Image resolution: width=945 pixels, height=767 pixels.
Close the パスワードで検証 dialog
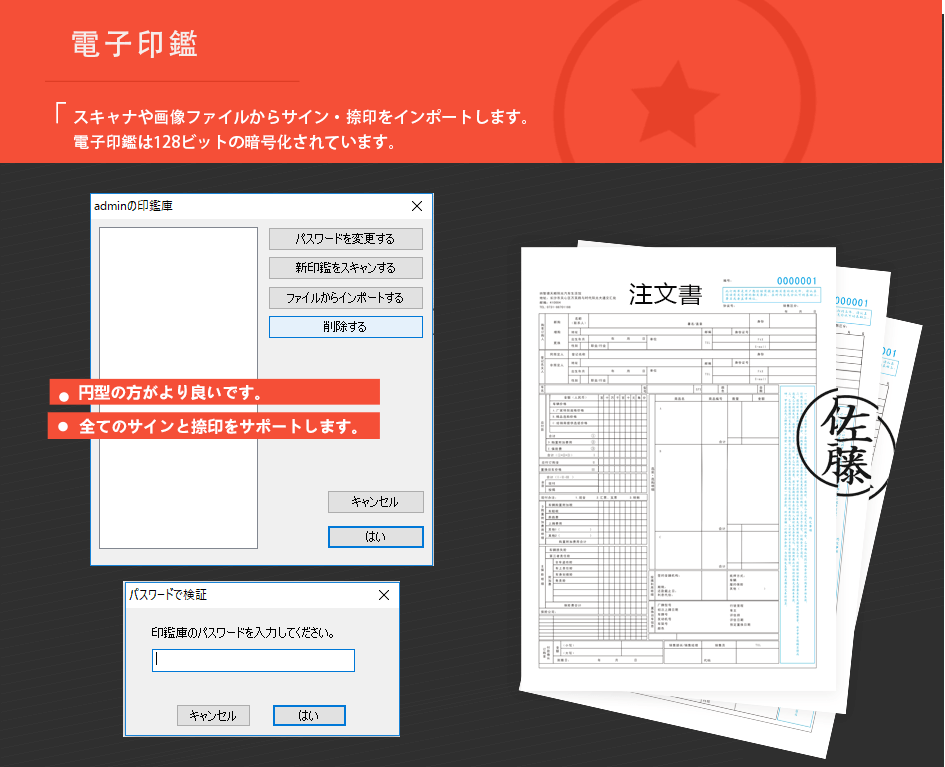pyautogui.click(x=384, y=595)
